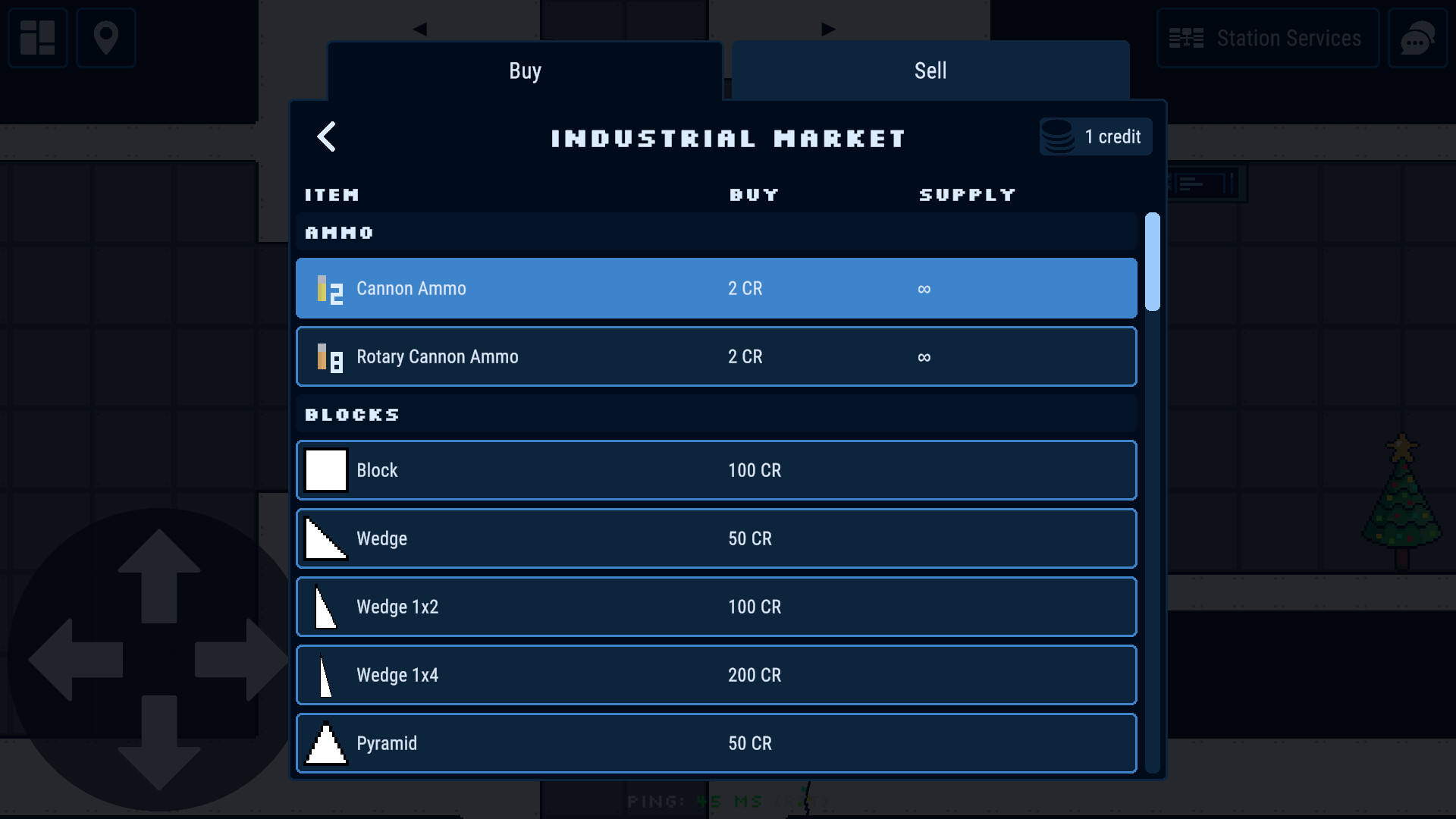Click the back arrow in Industrial Market
1456x819 pixels.
click(x=326, y=137)
